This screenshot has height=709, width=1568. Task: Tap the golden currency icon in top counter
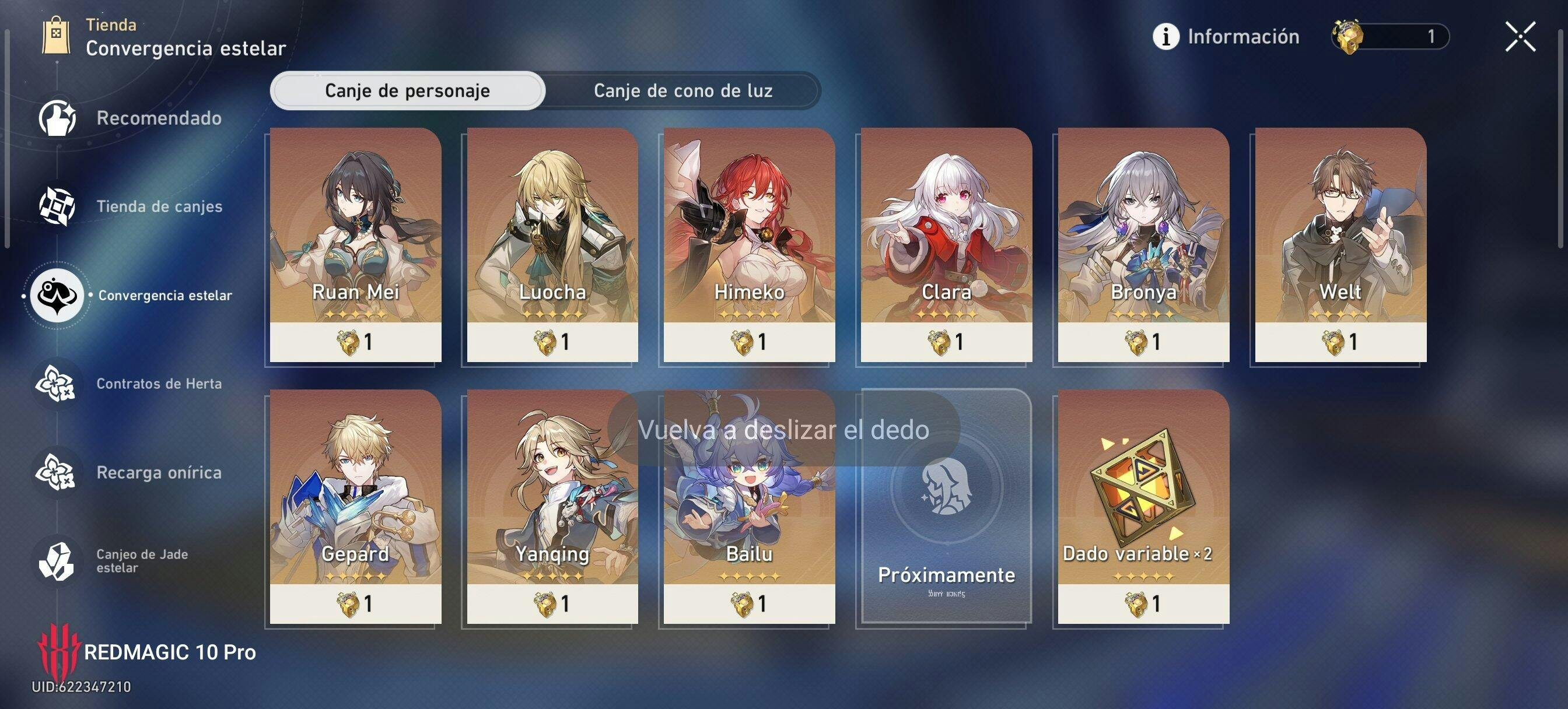[x=1347, y=37]
